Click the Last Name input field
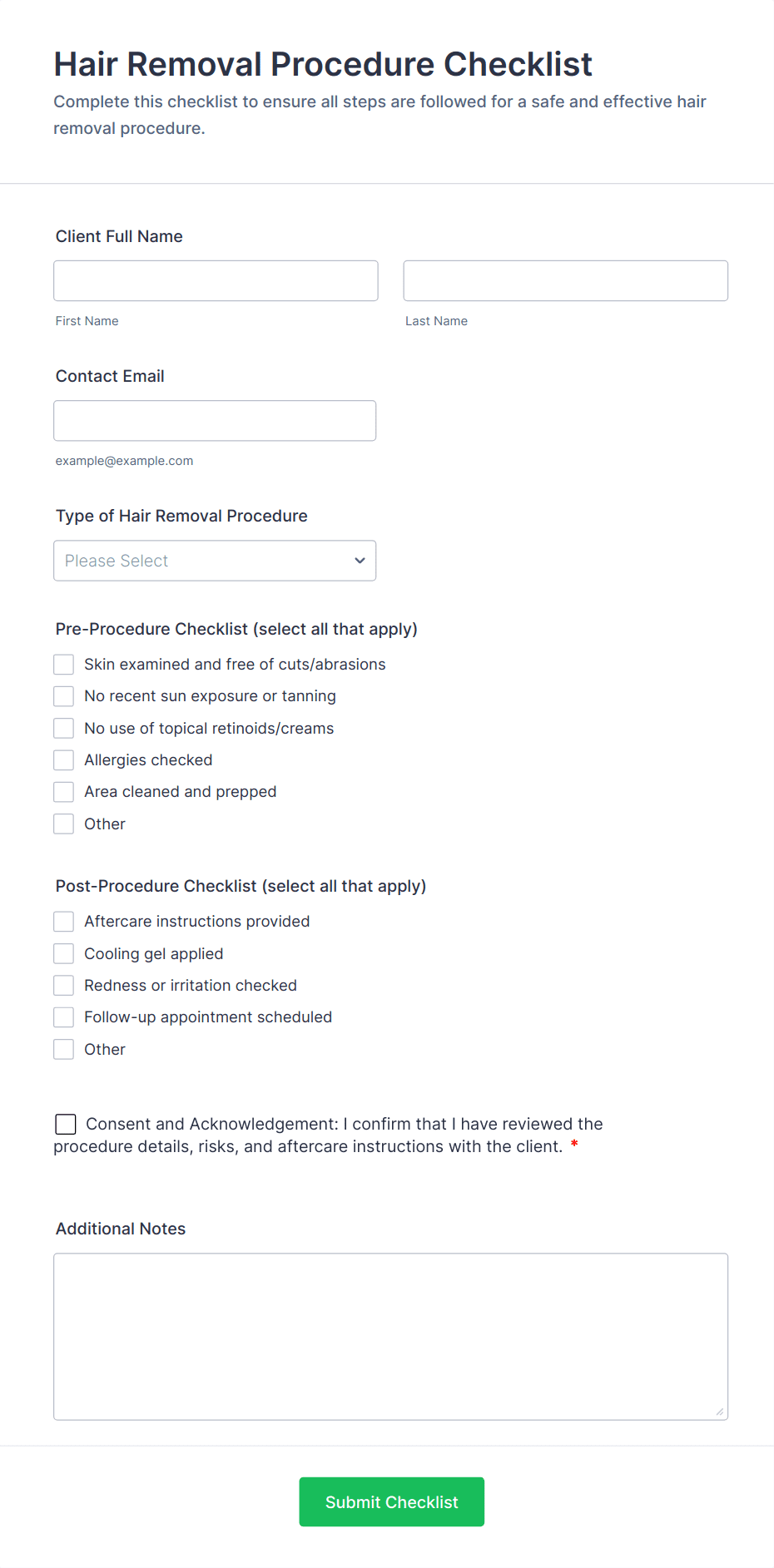 click(565, 280)
